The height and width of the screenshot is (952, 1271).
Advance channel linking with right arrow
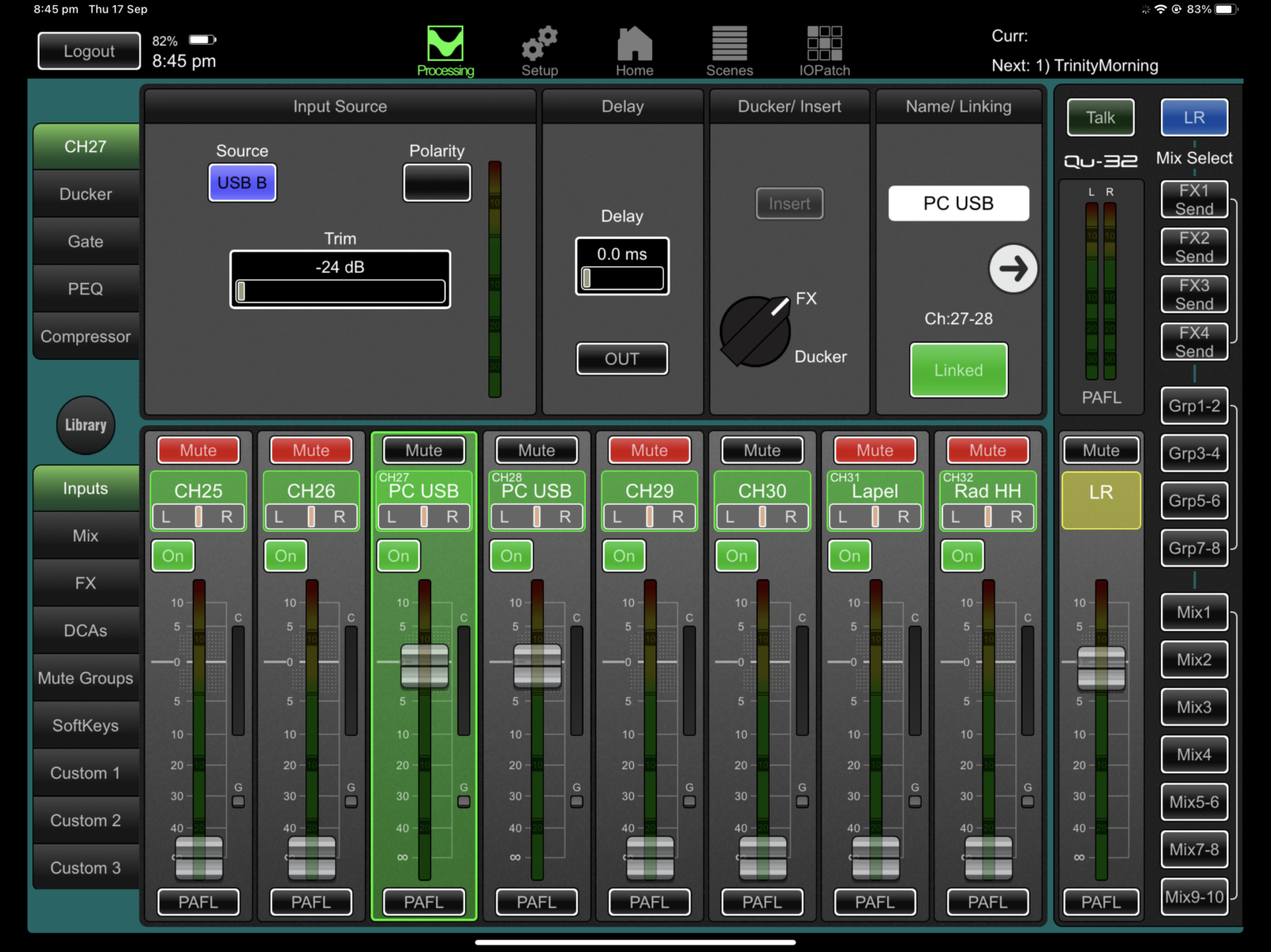pyautogui.click(x=1013, y=269)
